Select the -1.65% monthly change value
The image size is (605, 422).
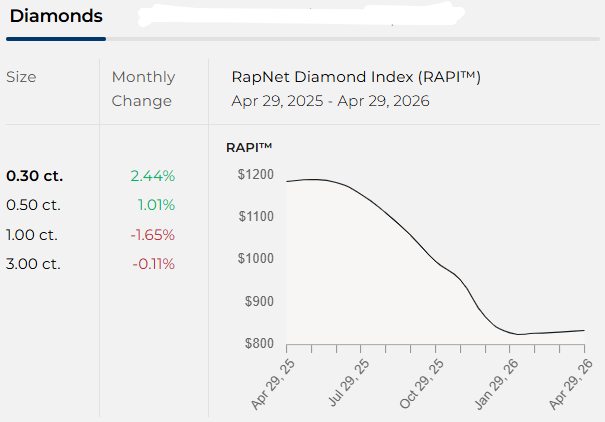pyautogui.click(x=153, y=235)
